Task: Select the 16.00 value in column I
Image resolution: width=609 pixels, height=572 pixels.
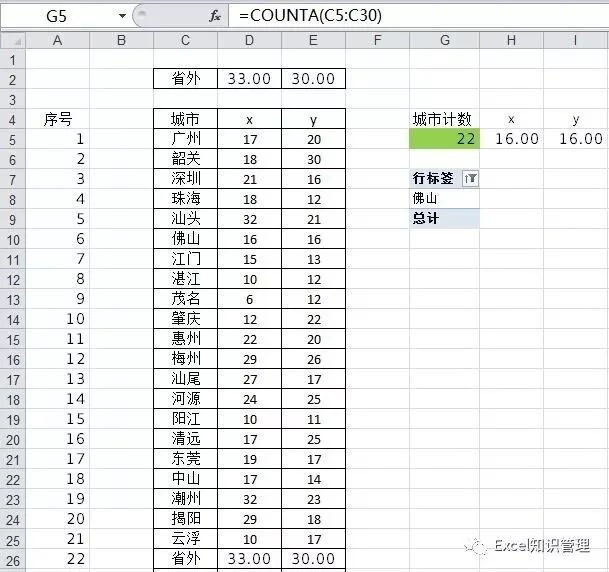Action: 576,139
